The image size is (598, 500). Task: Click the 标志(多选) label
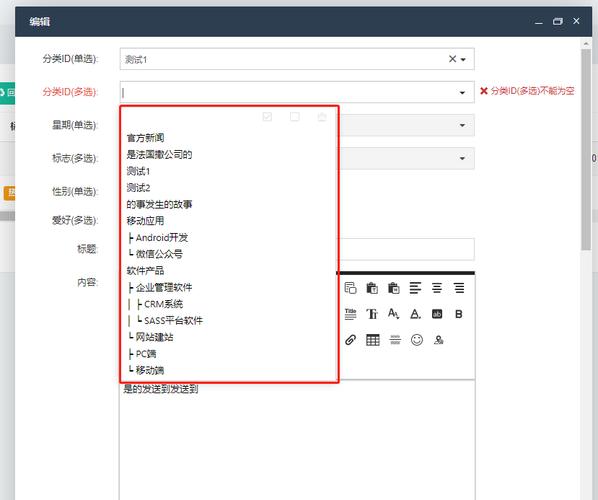tap(75, 158)
